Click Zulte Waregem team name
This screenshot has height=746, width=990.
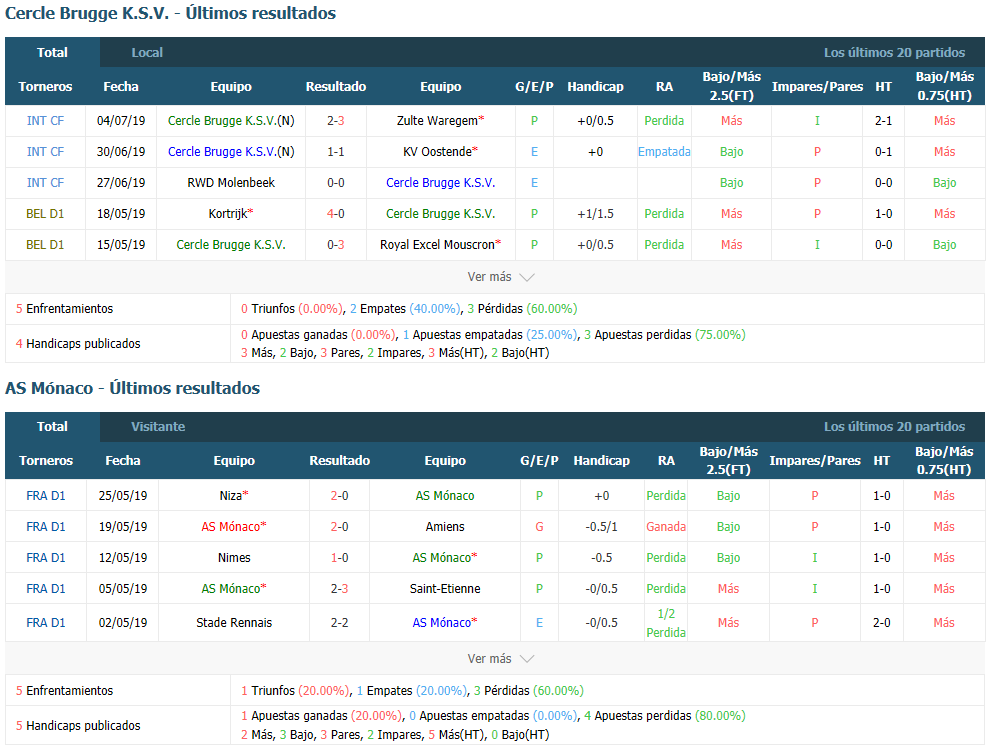click(438, 121)
